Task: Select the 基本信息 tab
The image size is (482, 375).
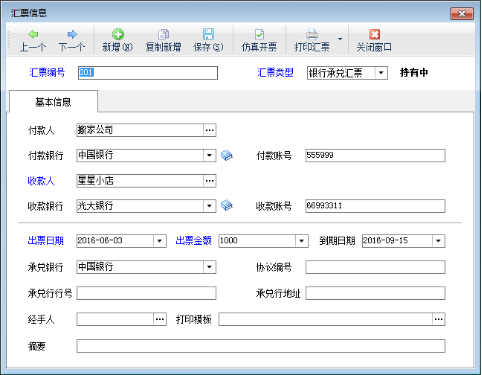Action: [53, 102]
